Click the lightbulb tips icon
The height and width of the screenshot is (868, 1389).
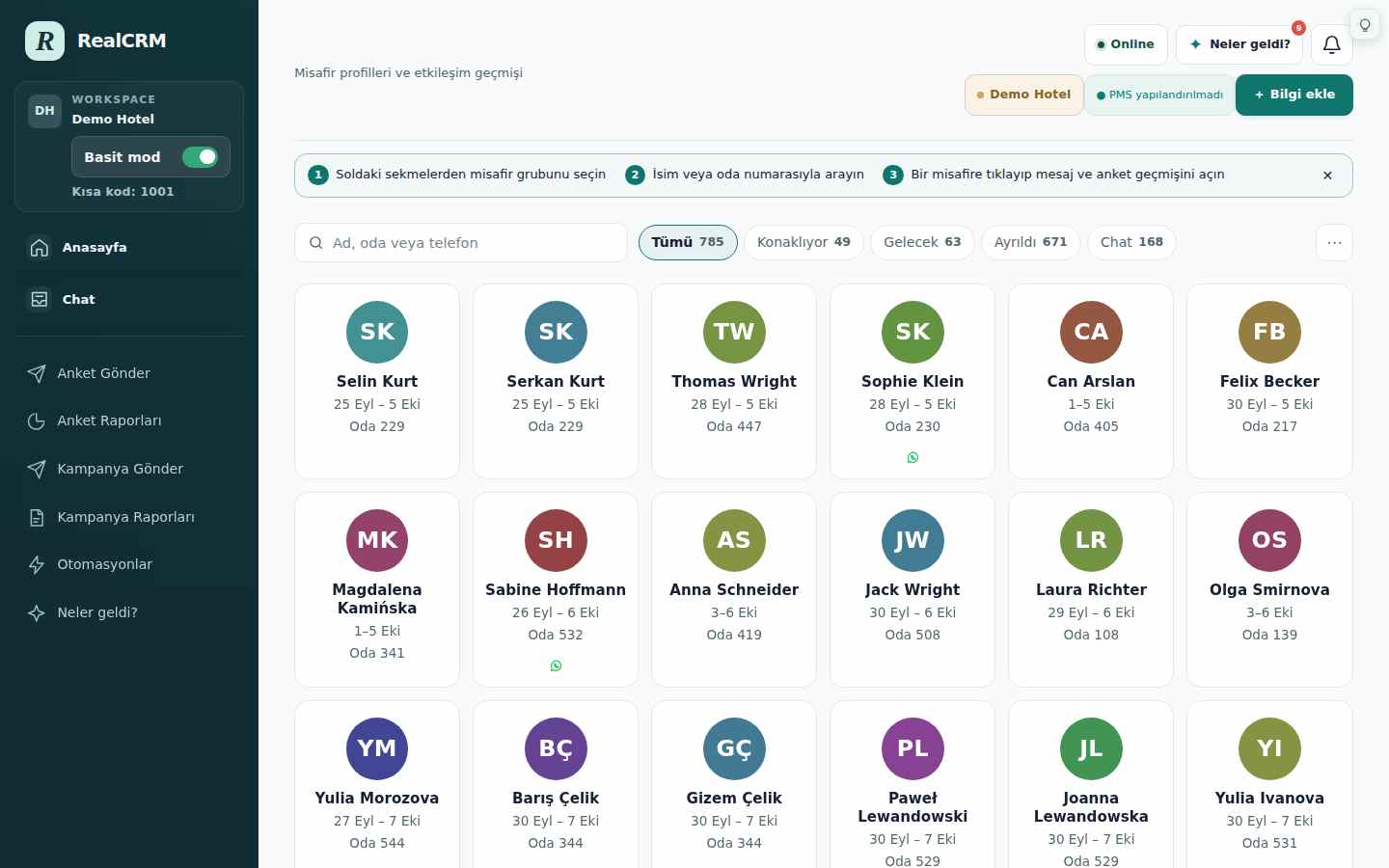coord(1365,25)
